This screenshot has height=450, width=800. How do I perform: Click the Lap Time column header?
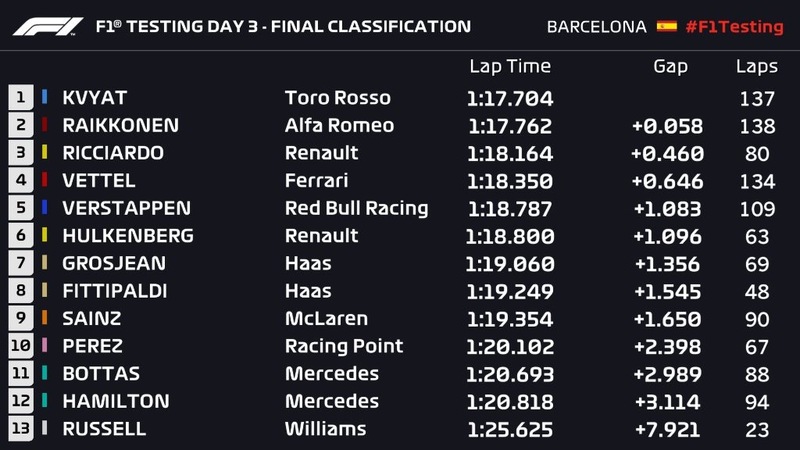pyautogui.click(x=509, y=67)
